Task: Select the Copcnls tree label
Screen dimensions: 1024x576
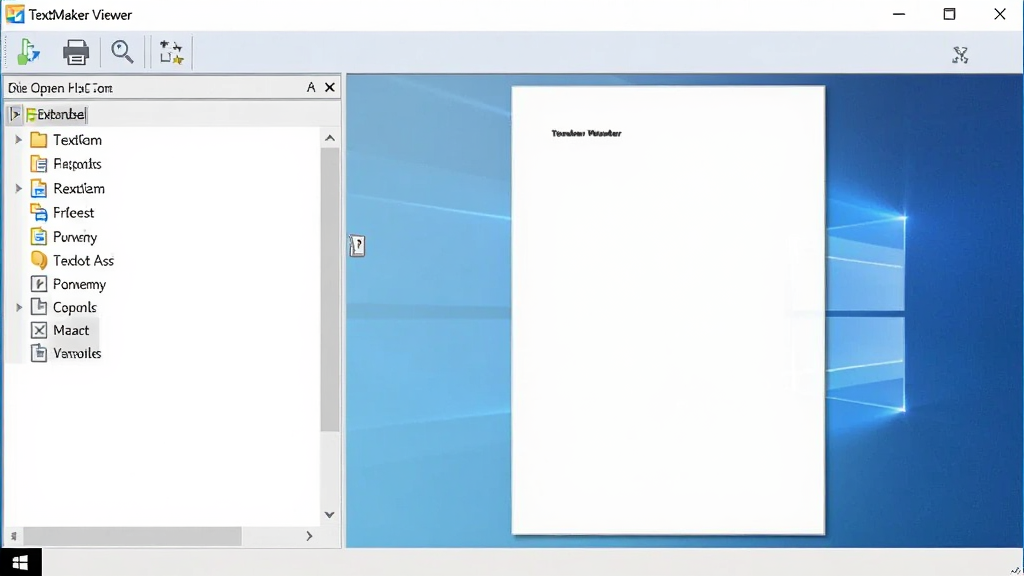Action: [74, 308]
